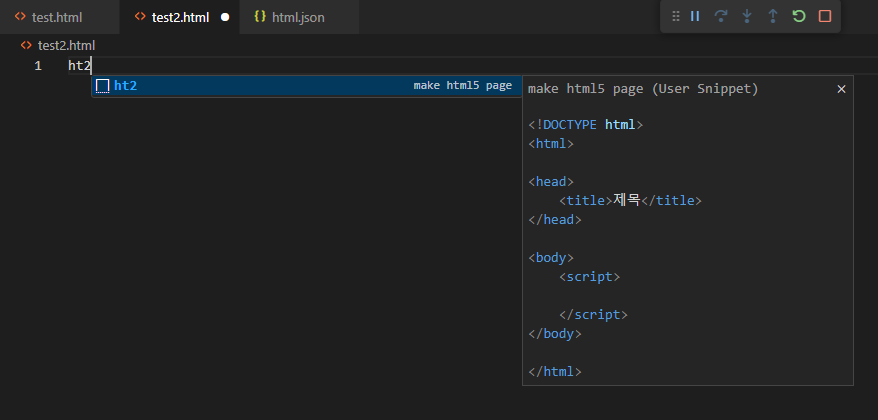Click the opening <body> tag in preview
This screenshot has height=420, width=878.
[551, 258]
